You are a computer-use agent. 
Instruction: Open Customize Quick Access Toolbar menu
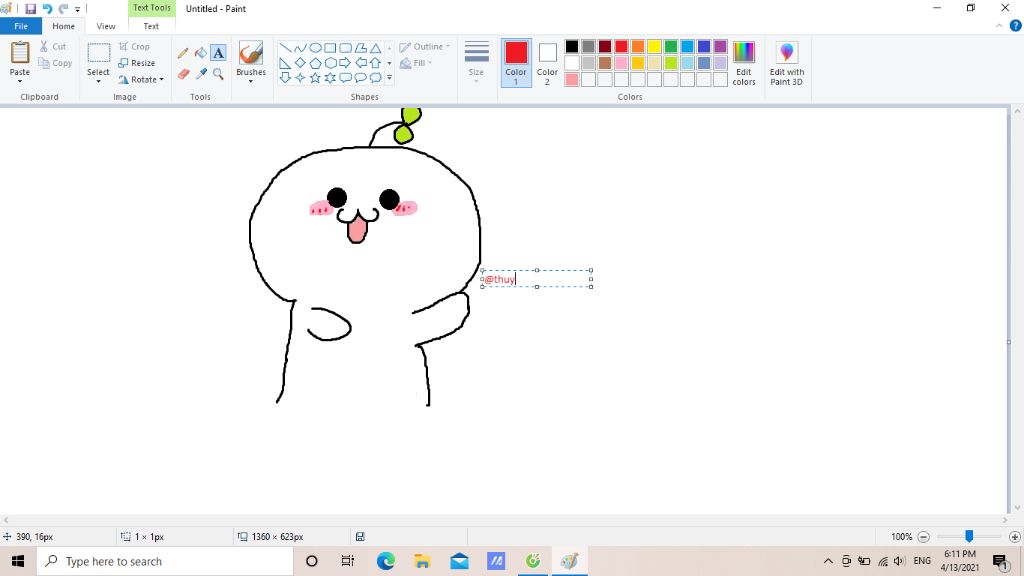click(x=77, y=9)
